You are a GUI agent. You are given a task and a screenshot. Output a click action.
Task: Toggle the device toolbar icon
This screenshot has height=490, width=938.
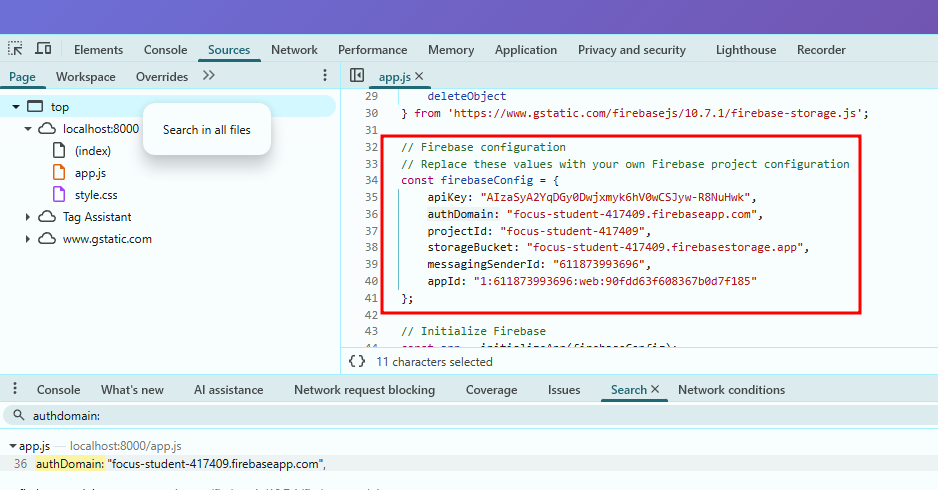coord(43,49)
